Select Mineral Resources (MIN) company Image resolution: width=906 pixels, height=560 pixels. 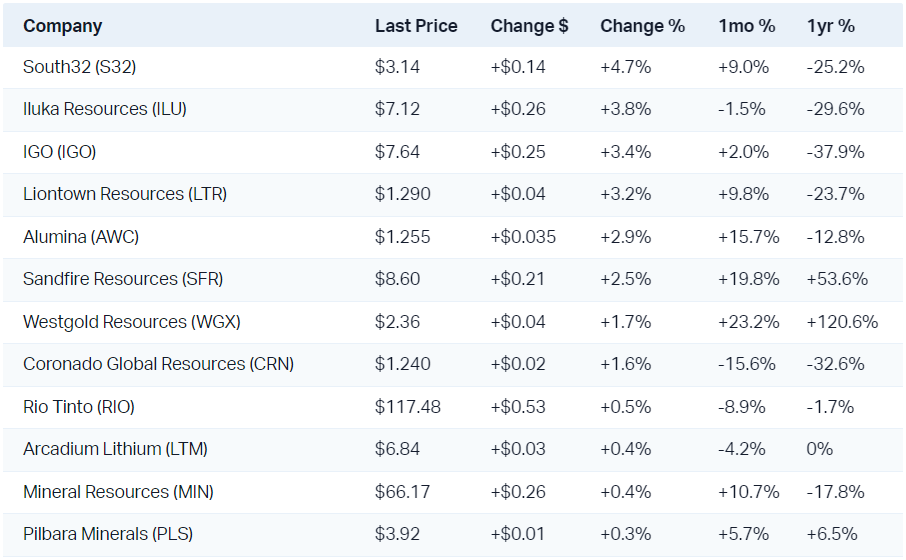tap(118, 492)
